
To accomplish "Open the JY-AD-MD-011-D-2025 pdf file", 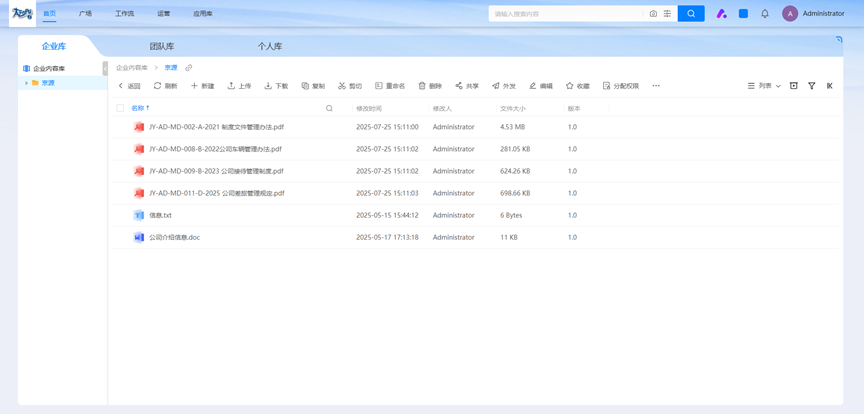I will pyautogui.click(x=217, y=193).
